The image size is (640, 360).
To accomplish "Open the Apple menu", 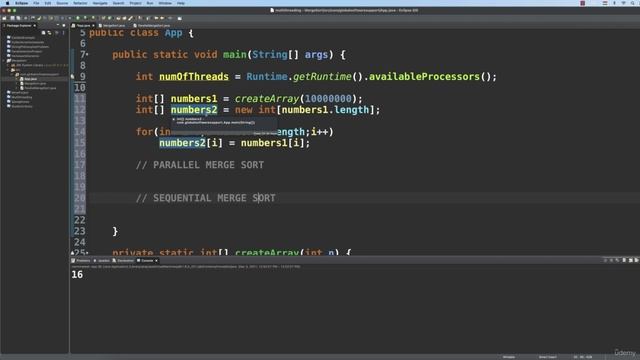I will point(7,3).
